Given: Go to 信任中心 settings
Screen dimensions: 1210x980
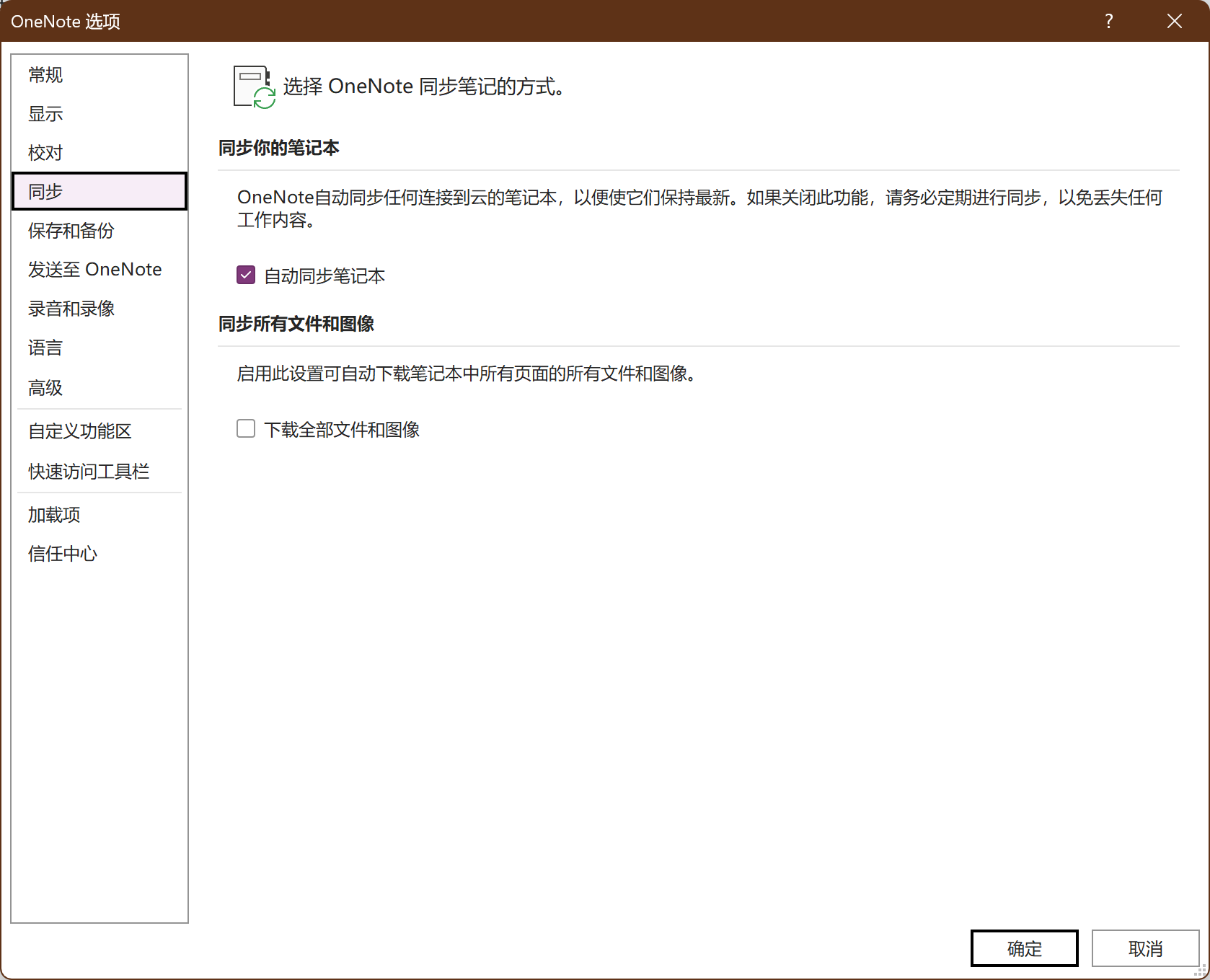Looking at the screenshot, I should (x=100, y=554).
